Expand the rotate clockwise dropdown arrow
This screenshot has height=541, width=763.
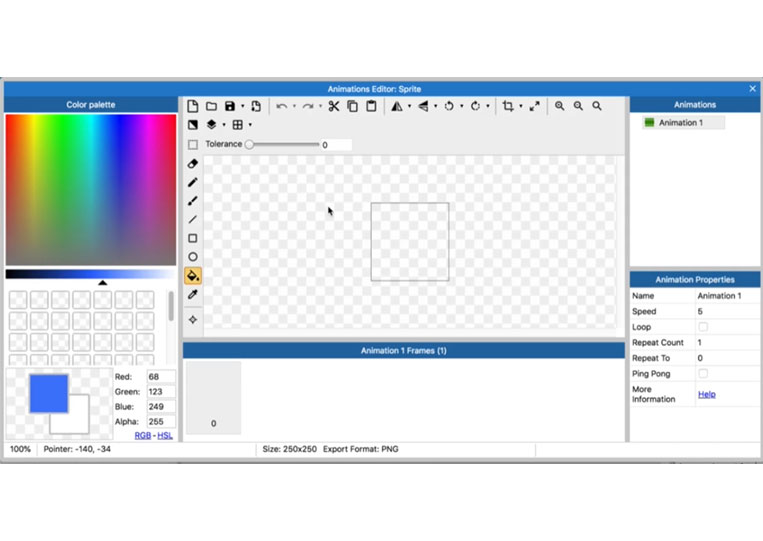point(488,106)
